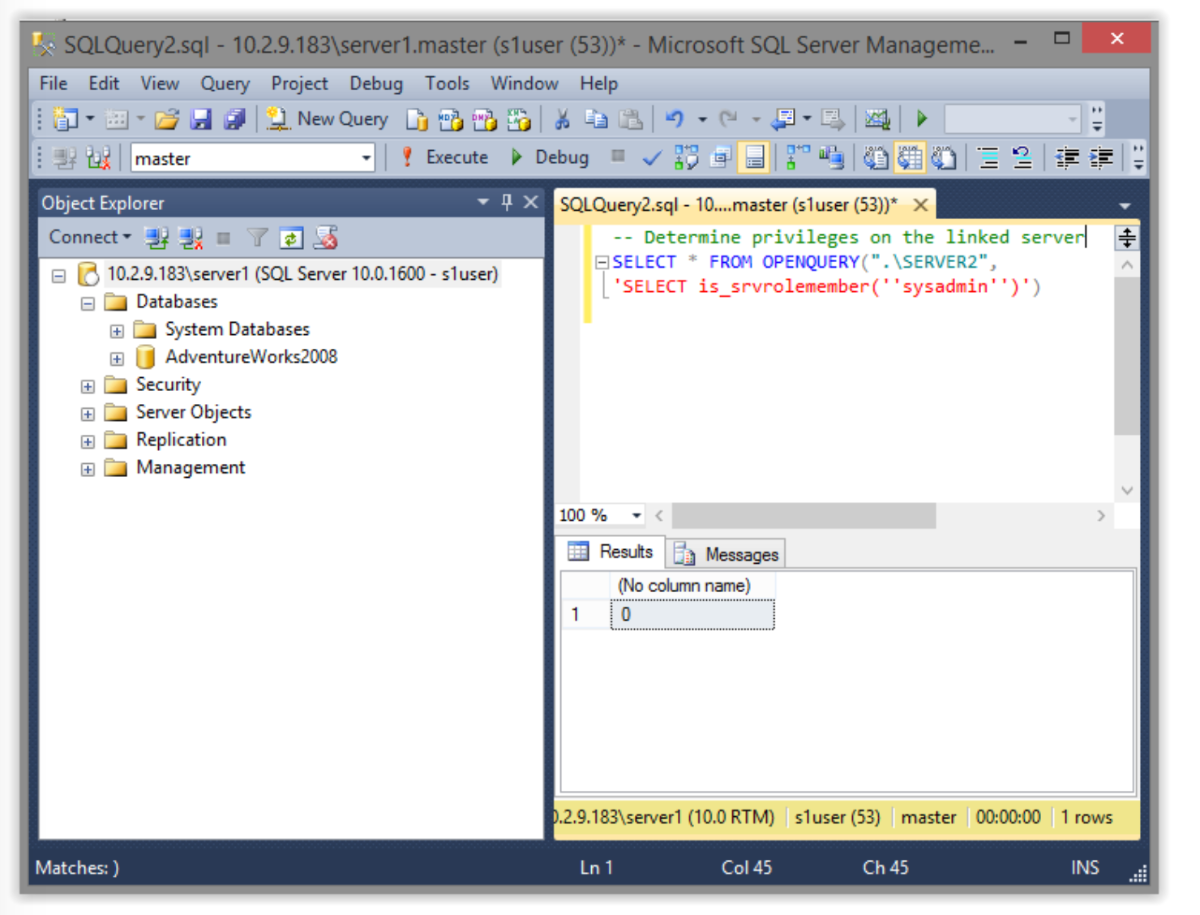Toggle Include Client Statistics
Viewport: 1200px width, 915px height.
(830, 158)
